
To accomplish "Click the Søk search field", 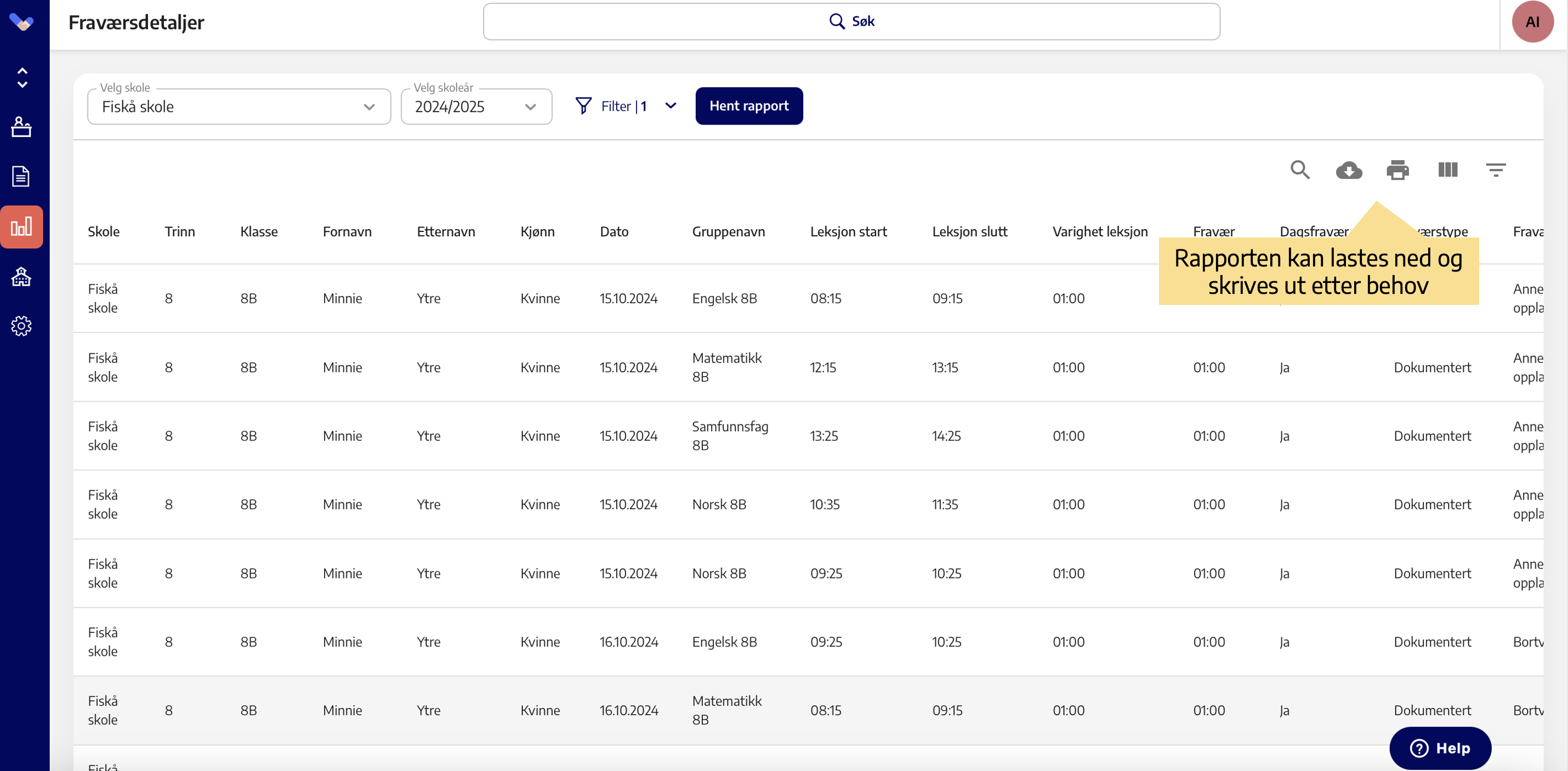I will click(851, 22).
